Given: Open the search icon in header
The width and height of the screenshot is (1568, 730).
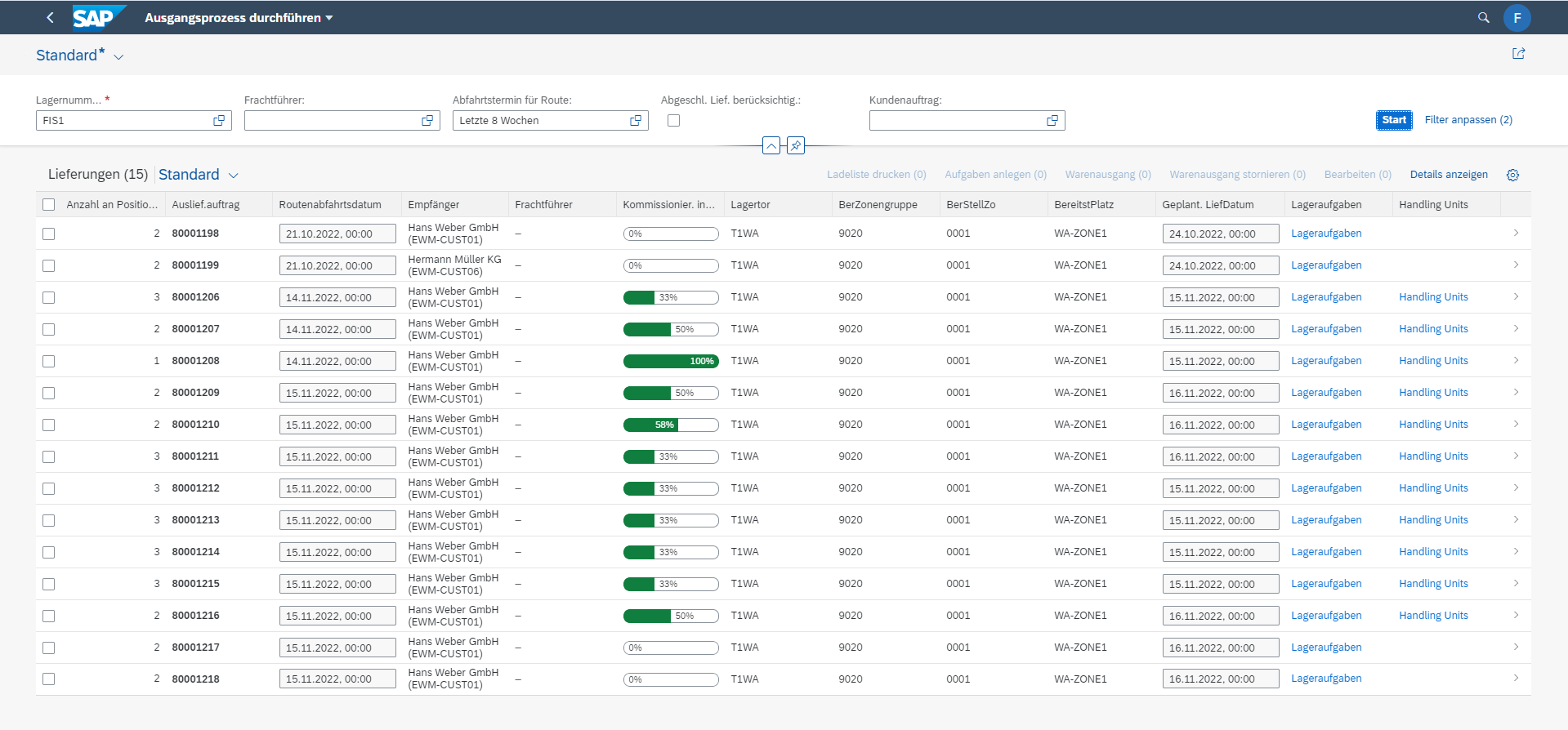Looking at the screenshot, I should (x=1484, y=17).
